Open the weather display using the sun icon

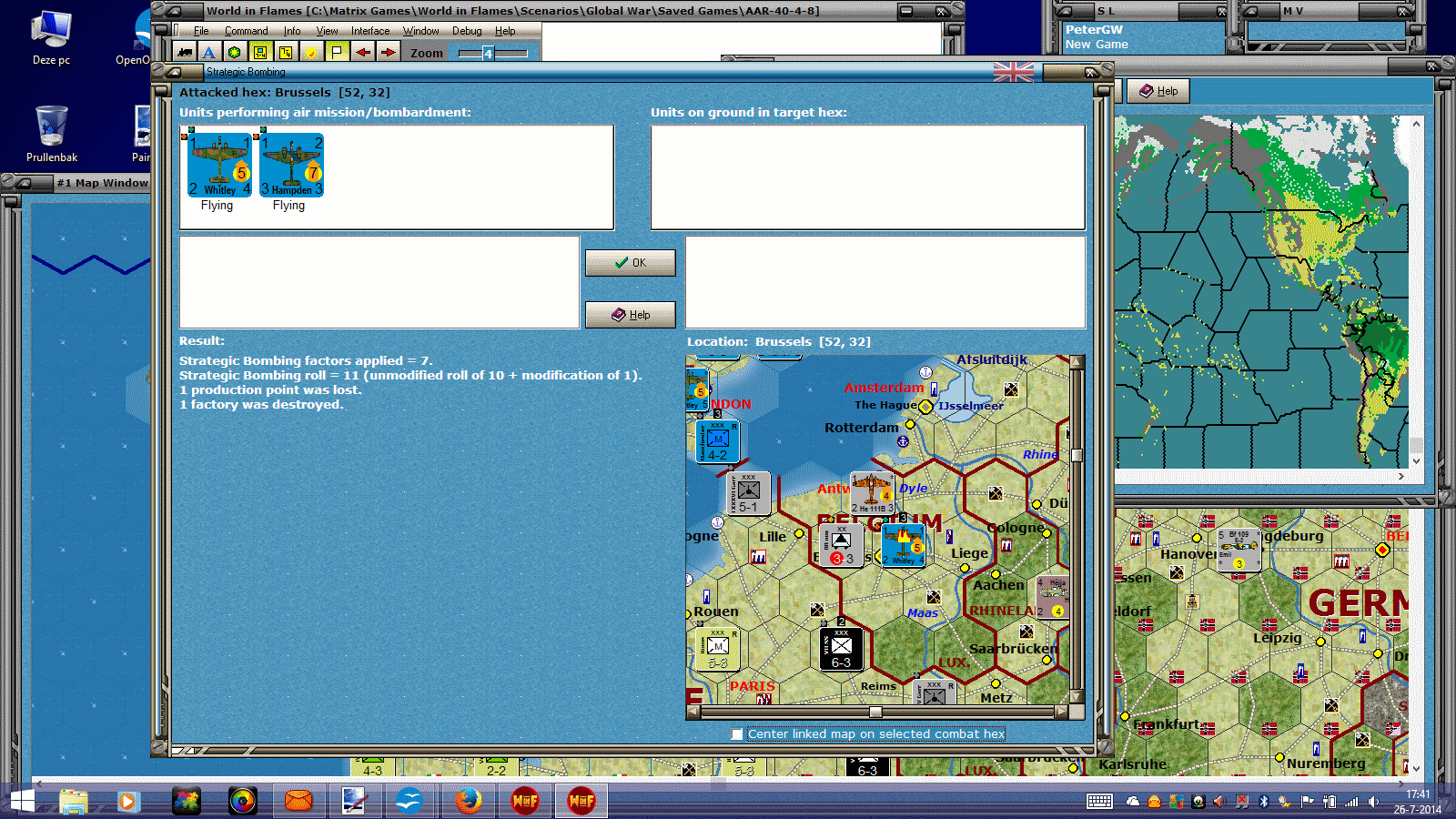tap(310, 52)
